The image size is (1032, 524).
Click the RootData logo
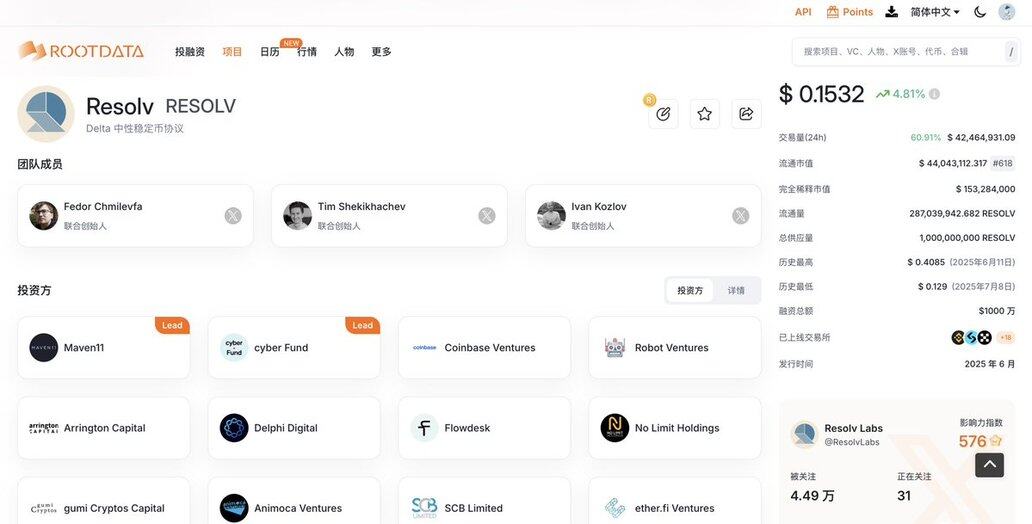click(81, 51)
